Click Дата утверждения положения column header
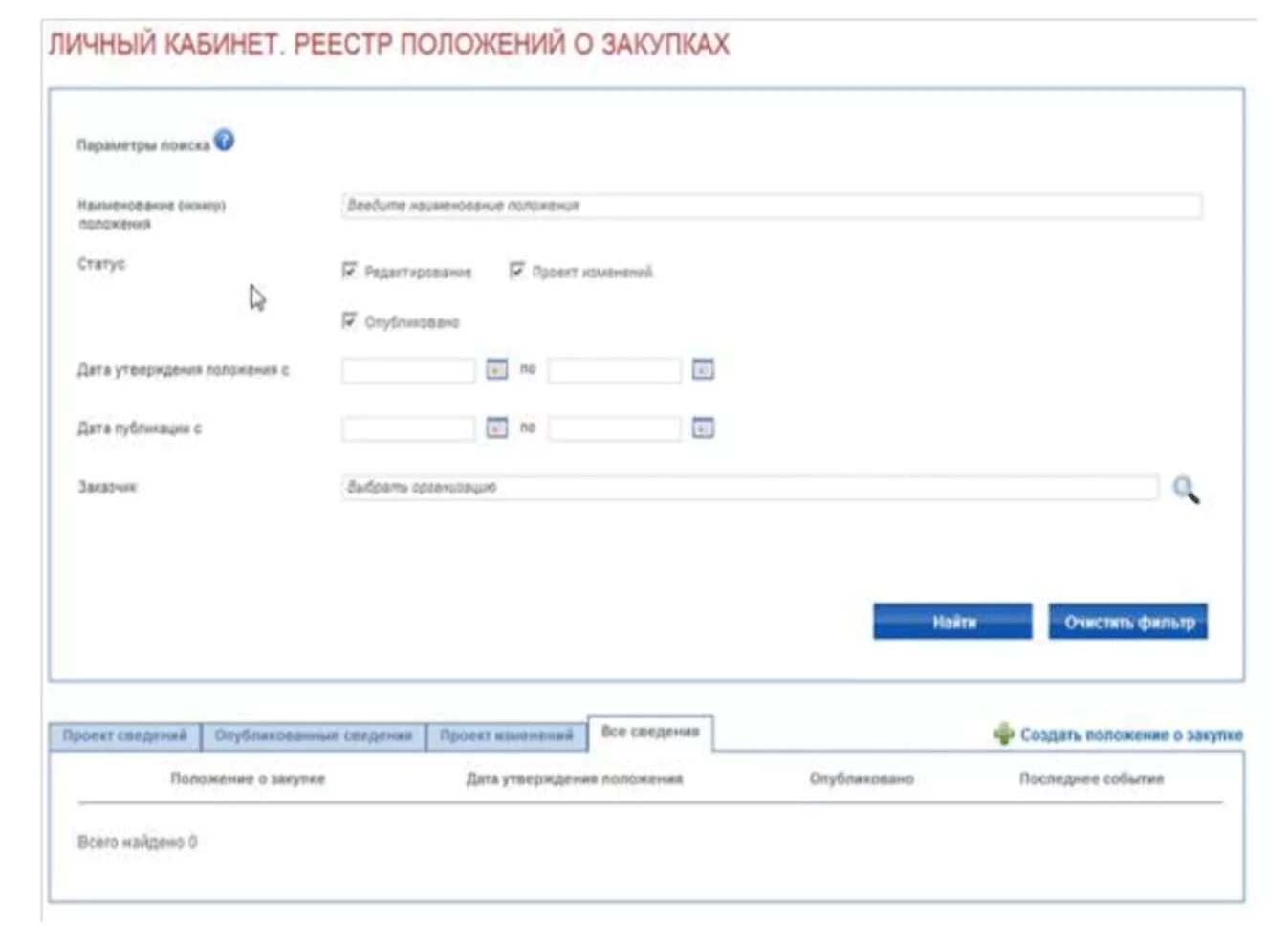This screenshot has width=1288, height=944. 575,779
